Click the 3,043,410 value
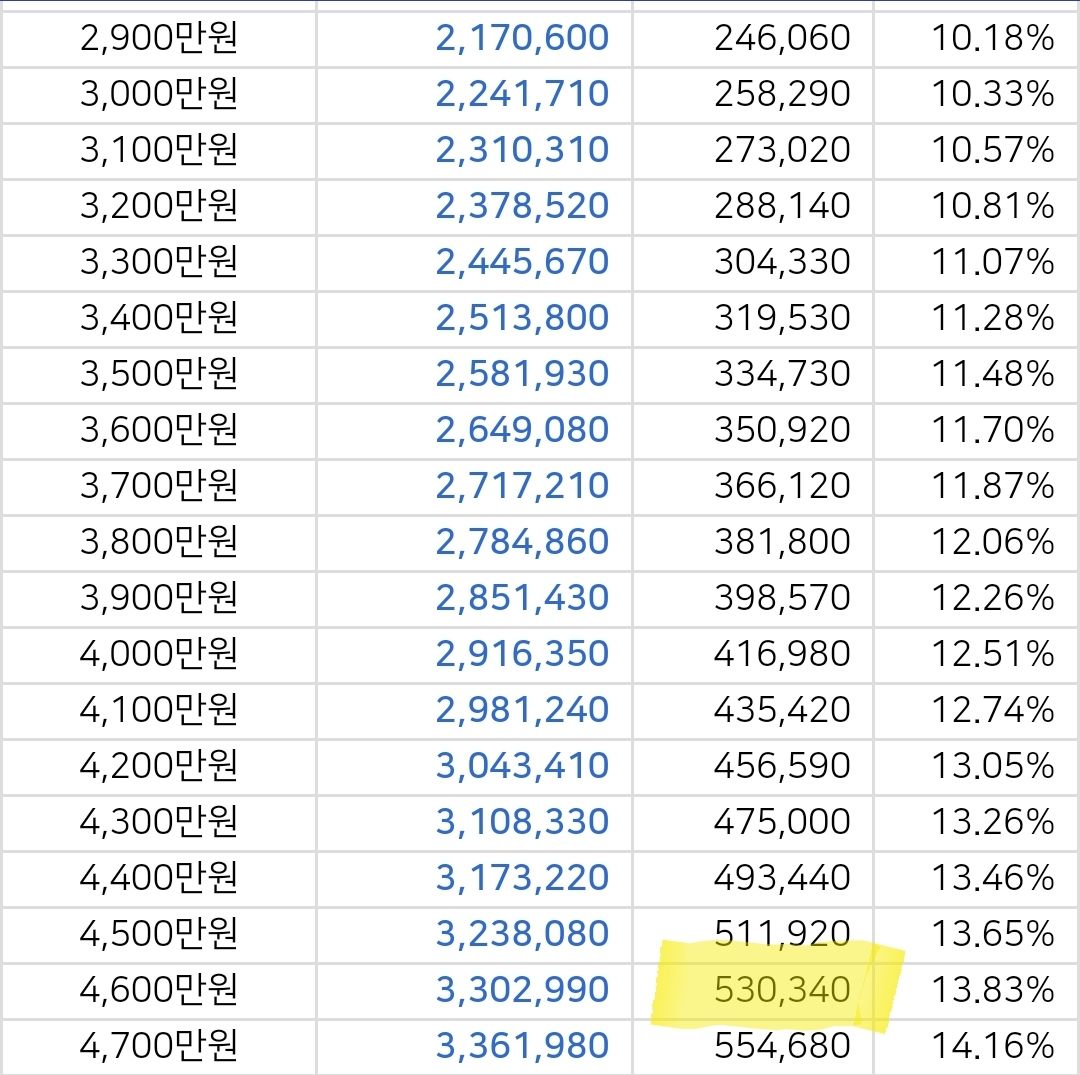Viewport: 1080px width, 1075px height. pyautogui.click(x=523, y=766)
